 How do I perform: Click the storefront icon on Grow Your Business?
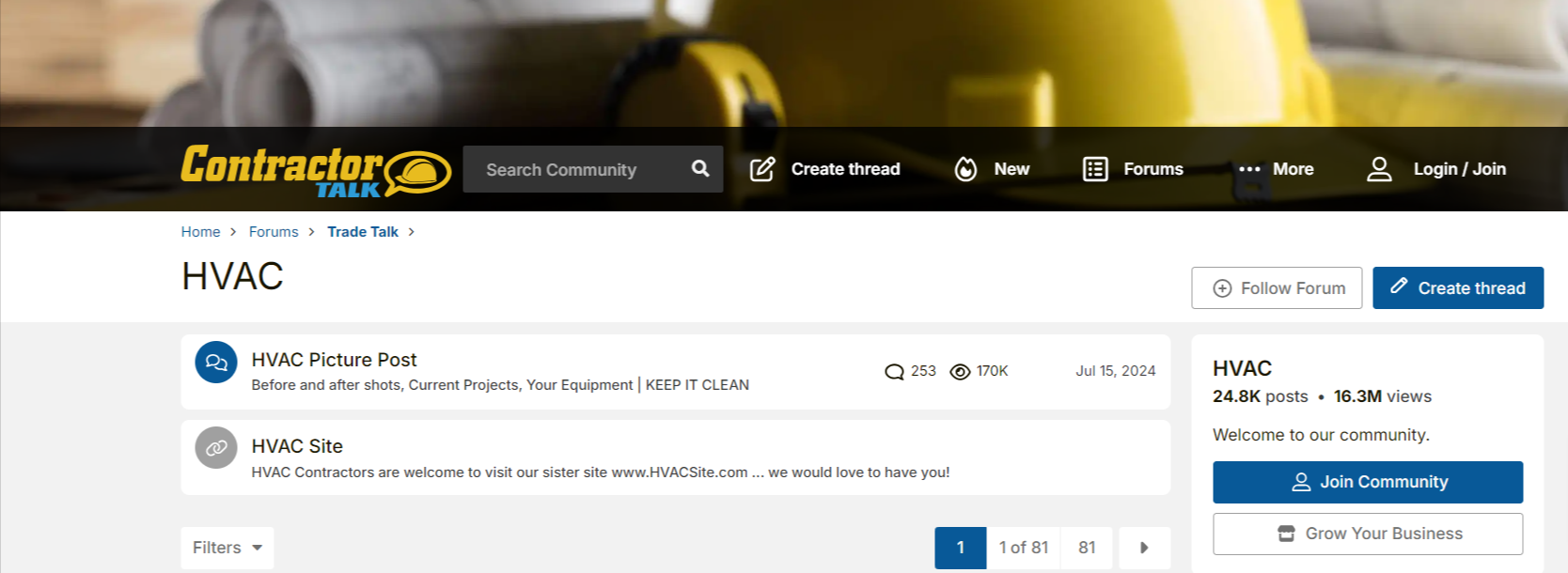tap(1286, 534)
